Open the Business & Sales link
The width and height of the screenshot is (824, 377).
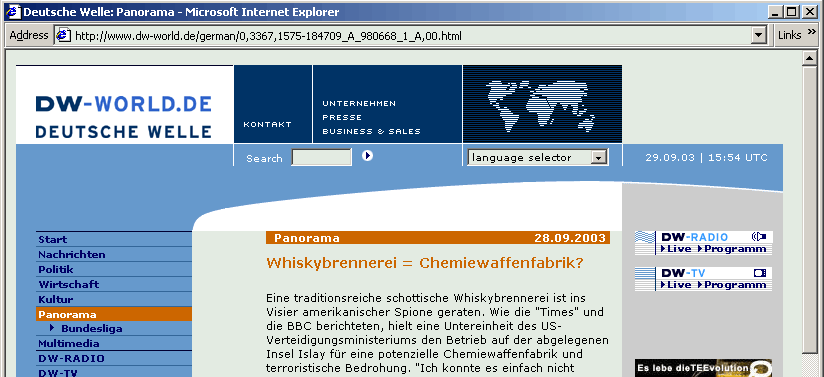pyautogui.click(x=372, y=131)
